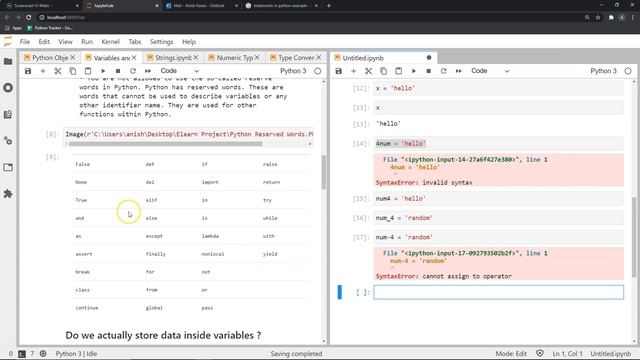
Task: Open the File Browser sidebar icon
Action: click(8, 61)
